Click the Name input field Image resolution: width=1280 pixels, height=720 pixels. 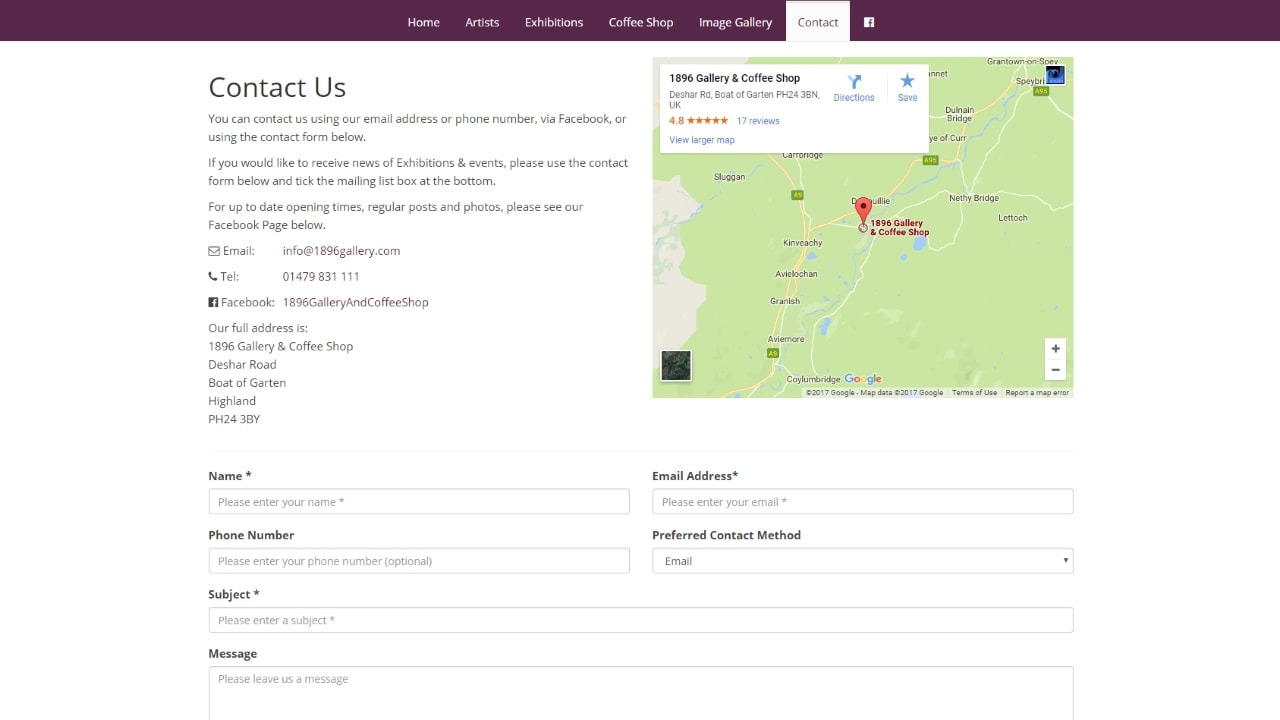(x=419, y=502)
